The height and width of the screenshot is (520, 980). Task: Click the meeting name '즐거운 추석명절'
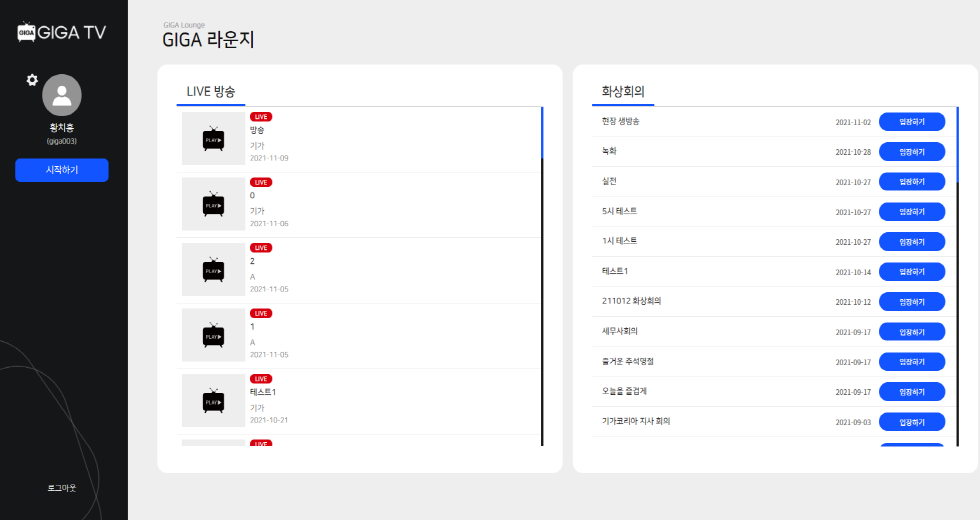click(x=628, y=361)
